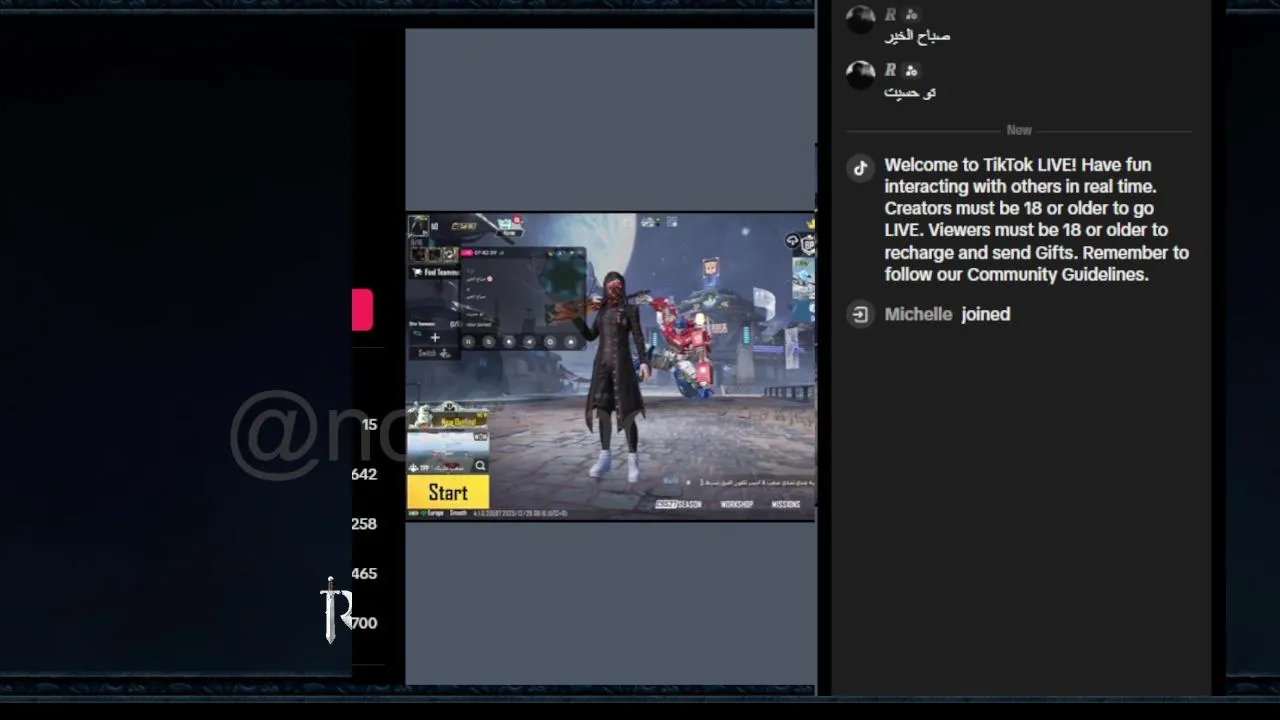This screenshot has height=720, width=1280.
Task: Click the 'New' messages divider label
Action: [x=1019, y=130]
